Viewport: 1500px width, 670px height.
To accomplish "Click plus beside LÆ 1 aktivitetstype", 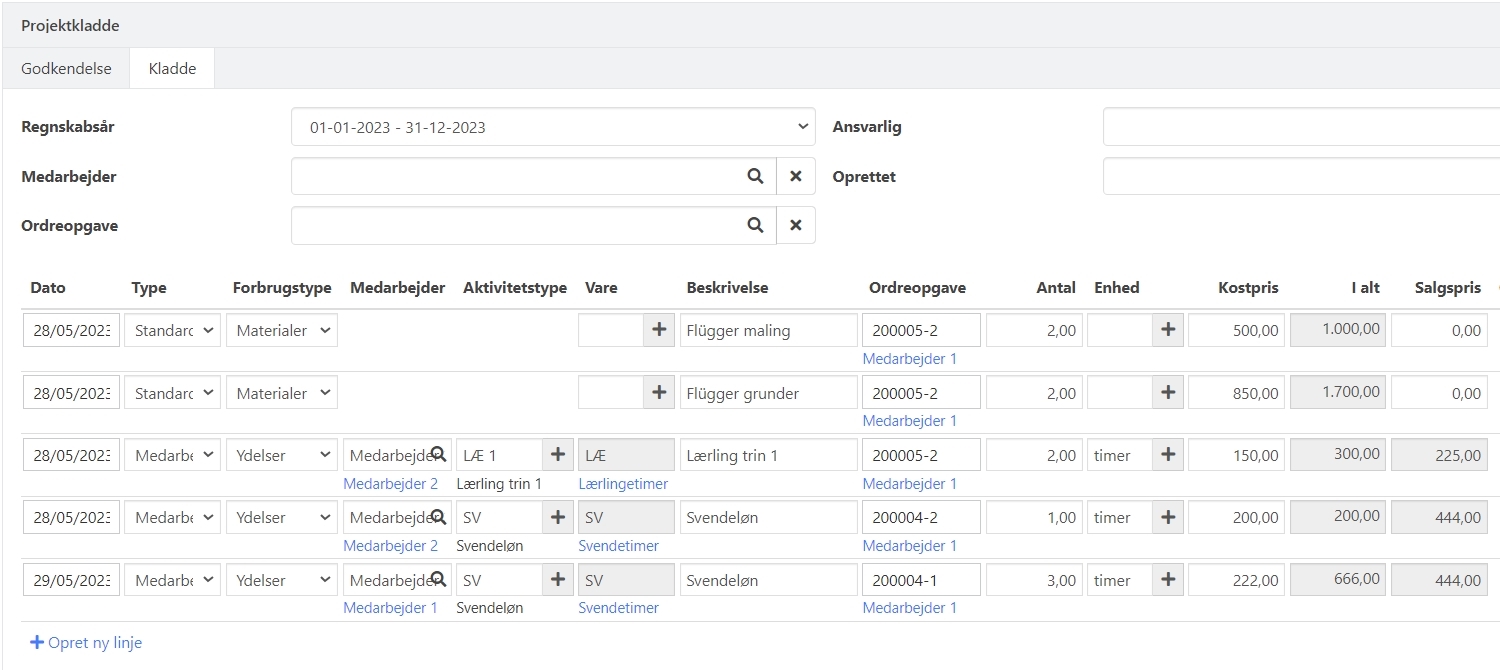I will point(558,455).
